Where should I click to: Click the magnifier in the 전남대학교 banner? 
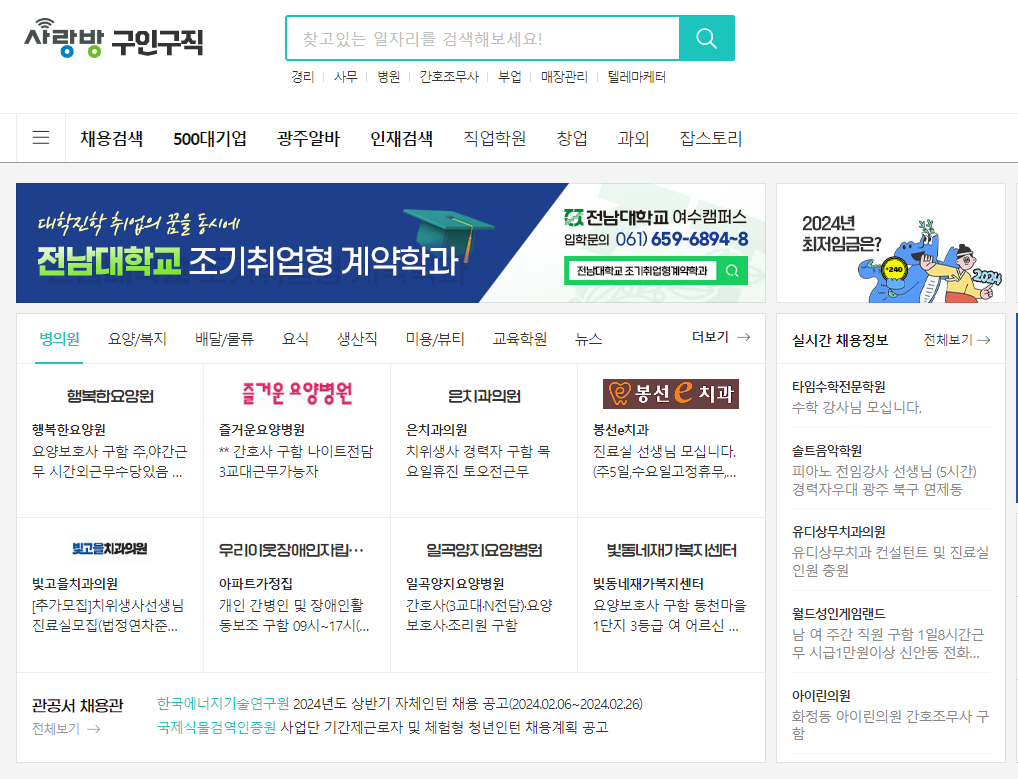click(732, 271)
